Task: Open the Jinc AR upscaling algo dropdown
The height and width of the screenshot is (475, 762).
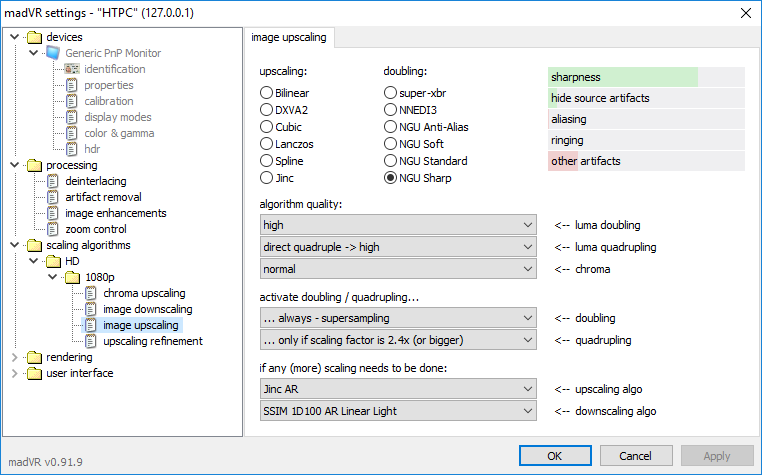Action: point(398,389)
